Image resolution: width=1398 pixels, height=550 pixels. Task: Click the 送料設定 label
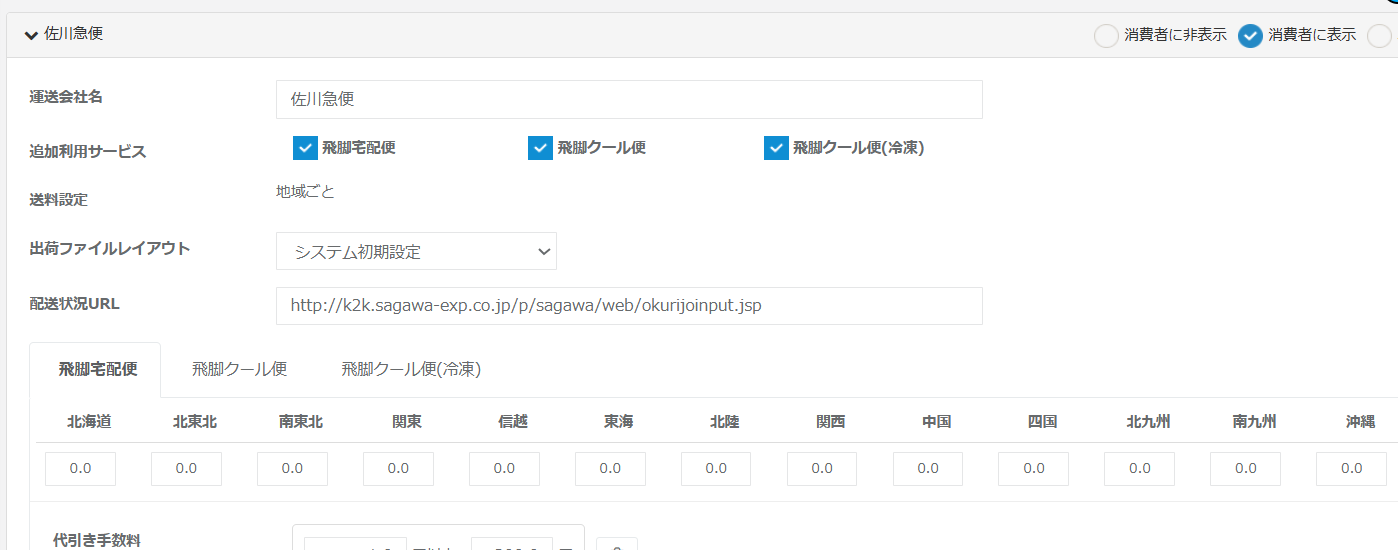(x=59, y=200)
